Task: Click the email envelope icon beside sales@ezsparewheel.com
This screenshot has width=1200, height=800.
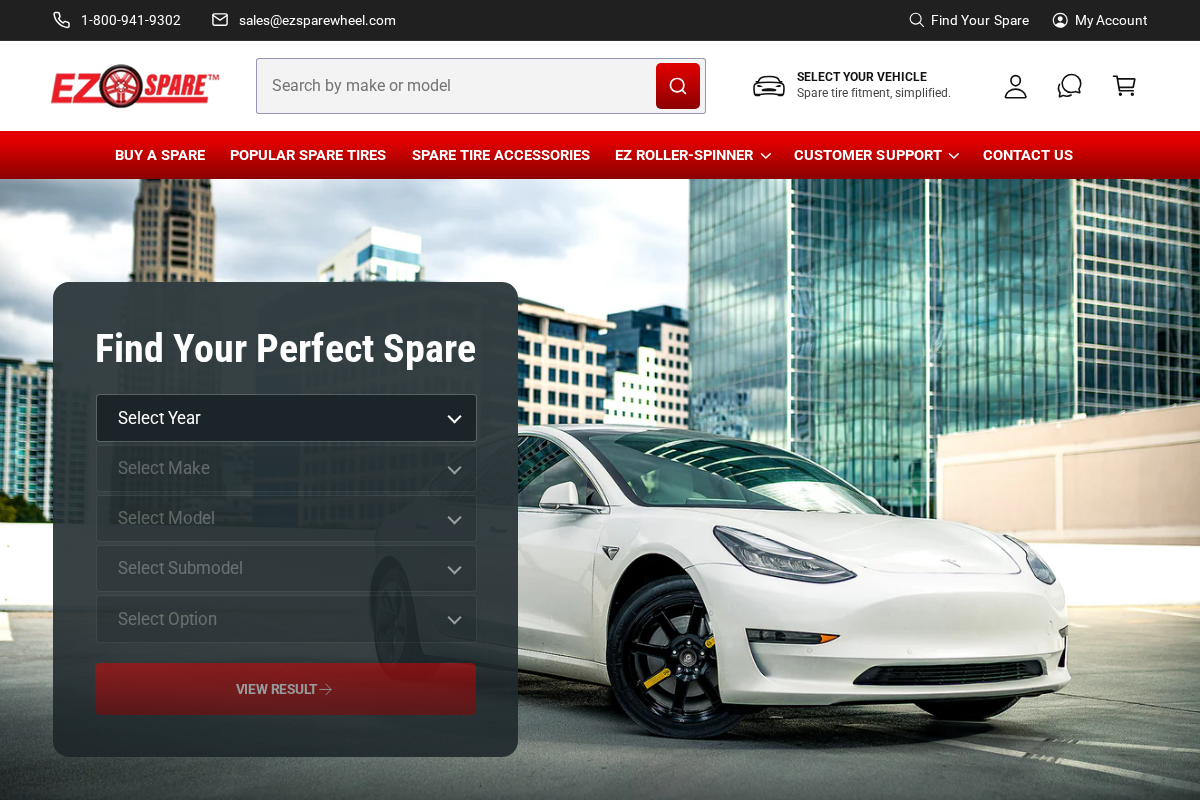Action: pyautogui.click(x=219, y=19)
